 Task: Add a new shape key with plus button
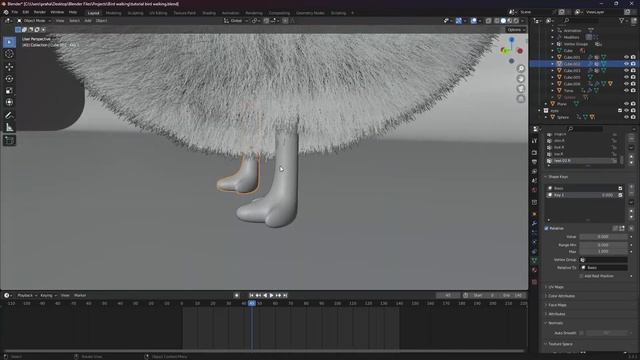tap(631, 187)
